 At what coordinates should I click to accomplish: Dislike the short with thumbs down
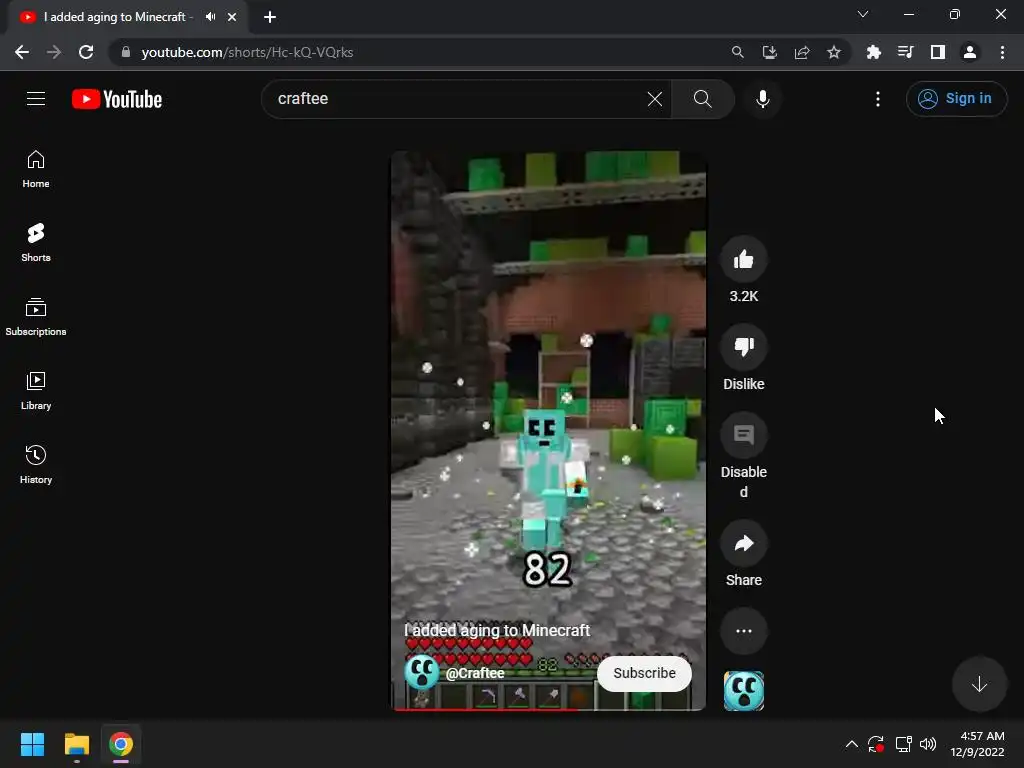click(743, 347)
